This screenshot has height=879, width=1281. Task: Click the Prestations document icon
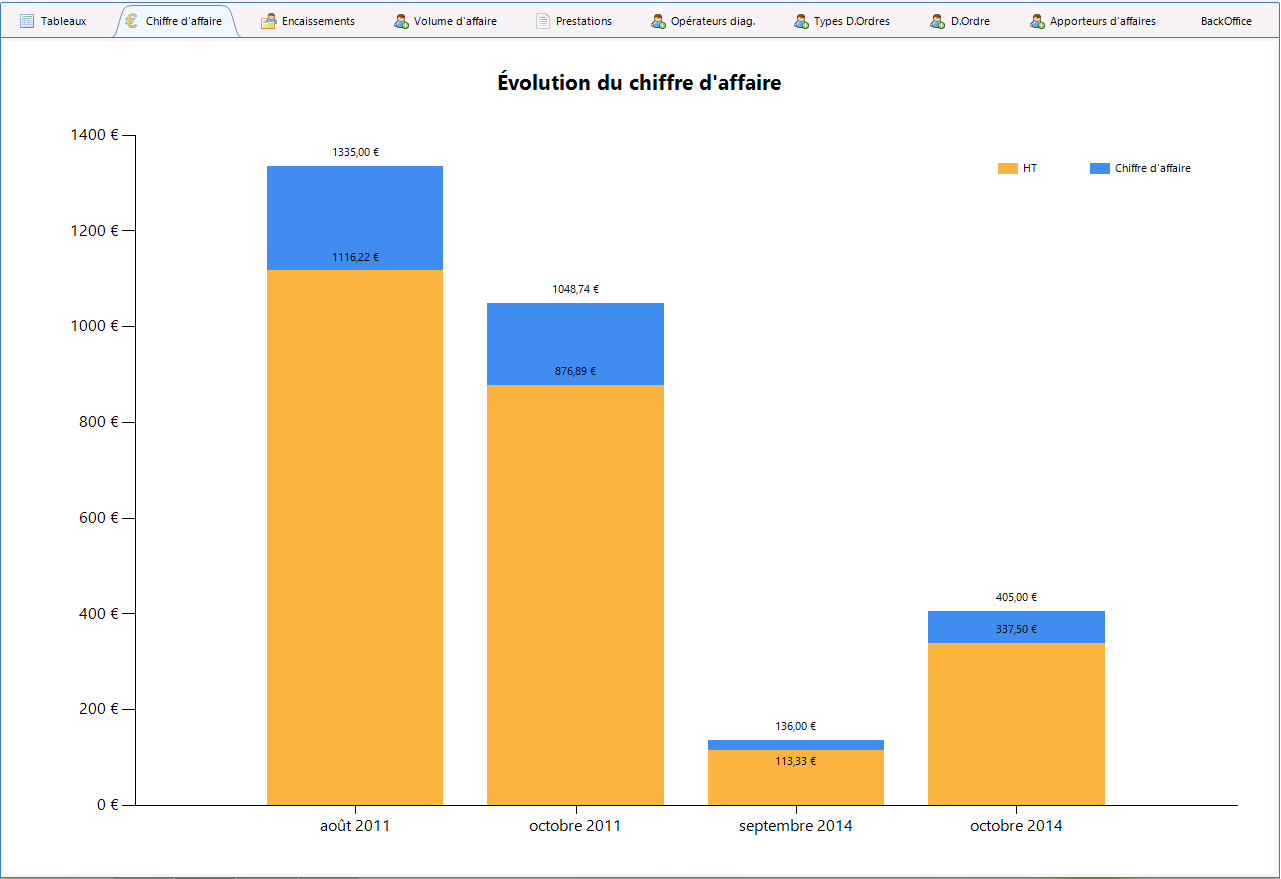coord(543,21)
